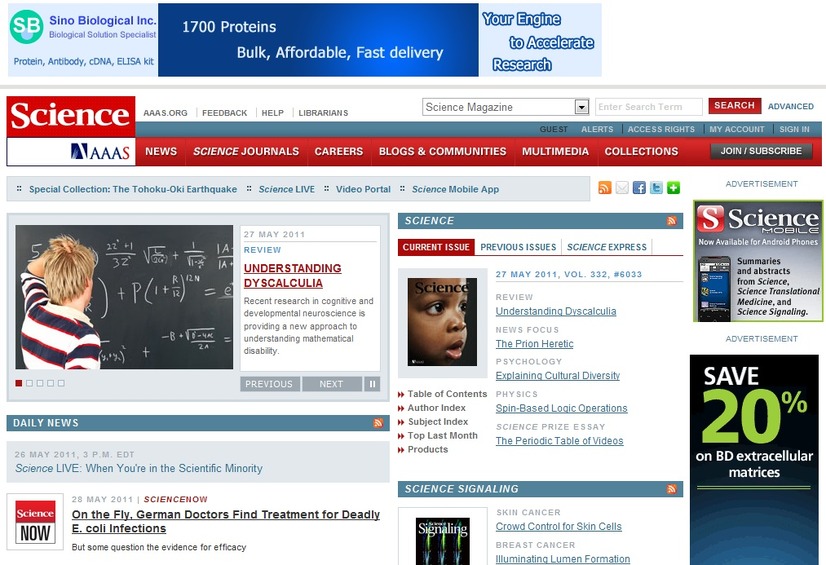Select second slideshow indicator dot
The image size is (826, 565).
click(x=30, y=383)
